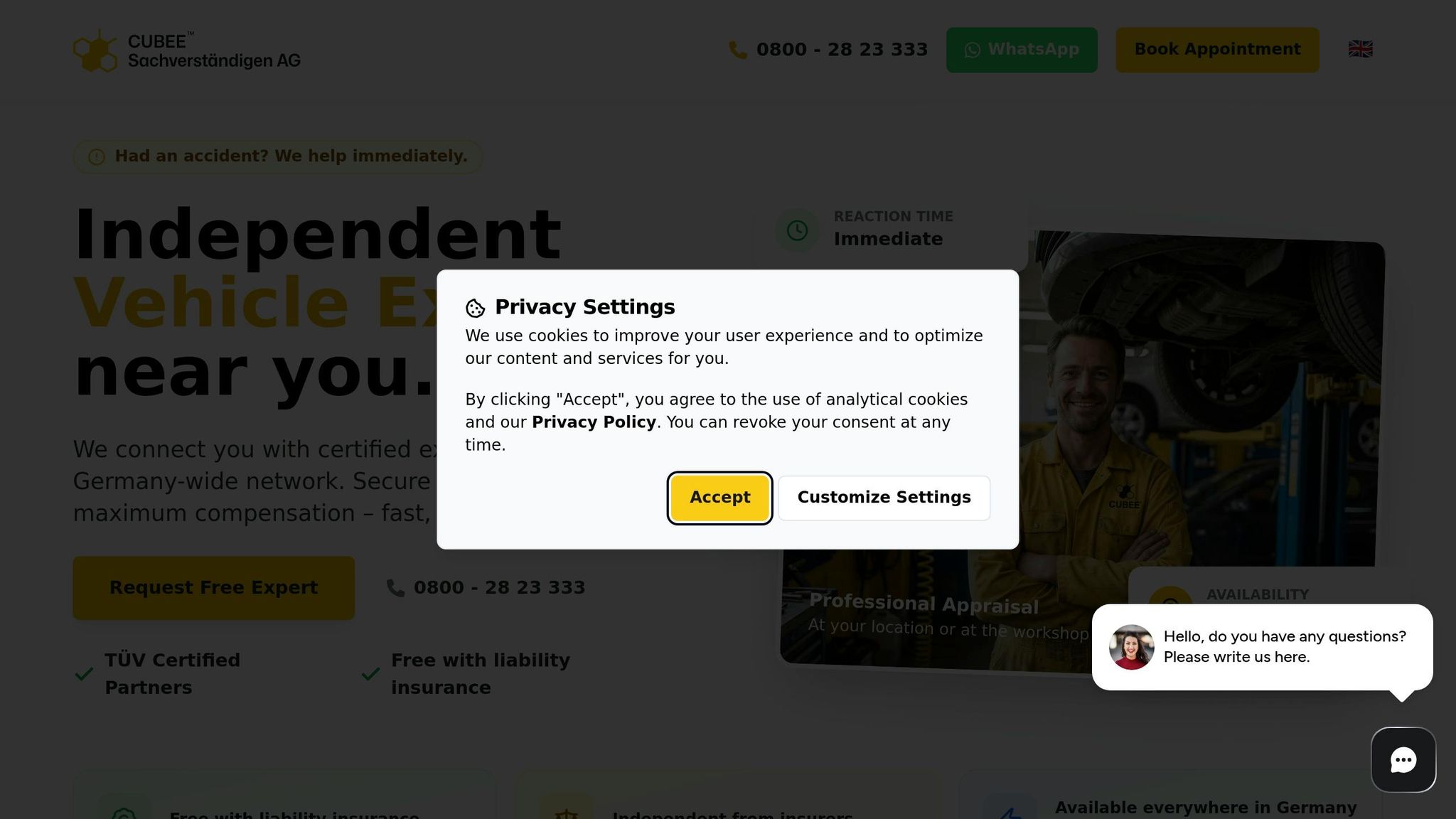Click the green WhatsApp button
Image resolution: width=1456 pixels, height=819 pixels.
pos(1022,50)
